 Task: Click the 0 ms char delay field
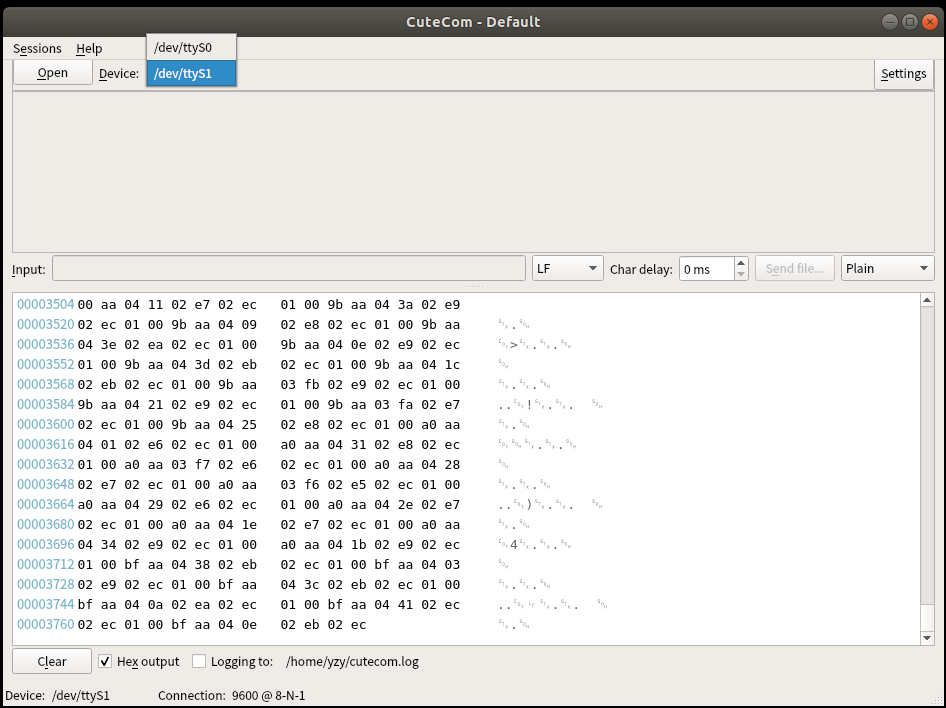tap(706, 269)
